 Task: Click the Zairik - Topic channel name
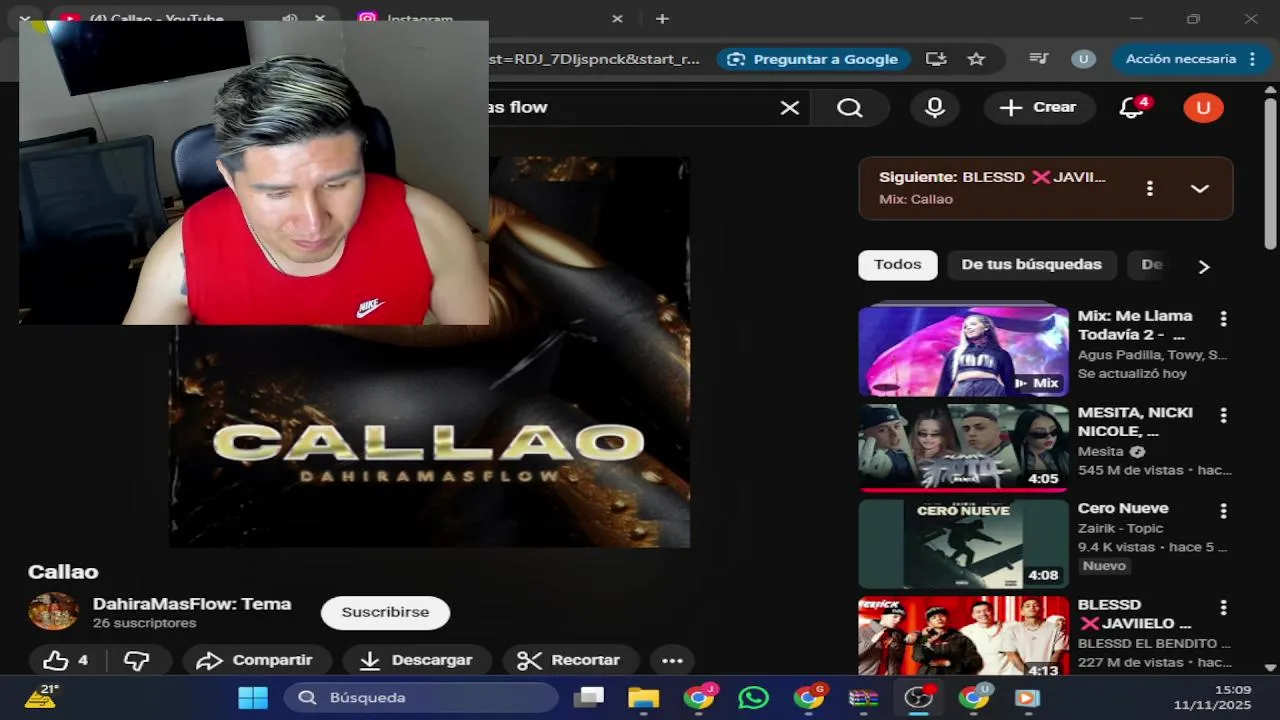[1120, 528]
